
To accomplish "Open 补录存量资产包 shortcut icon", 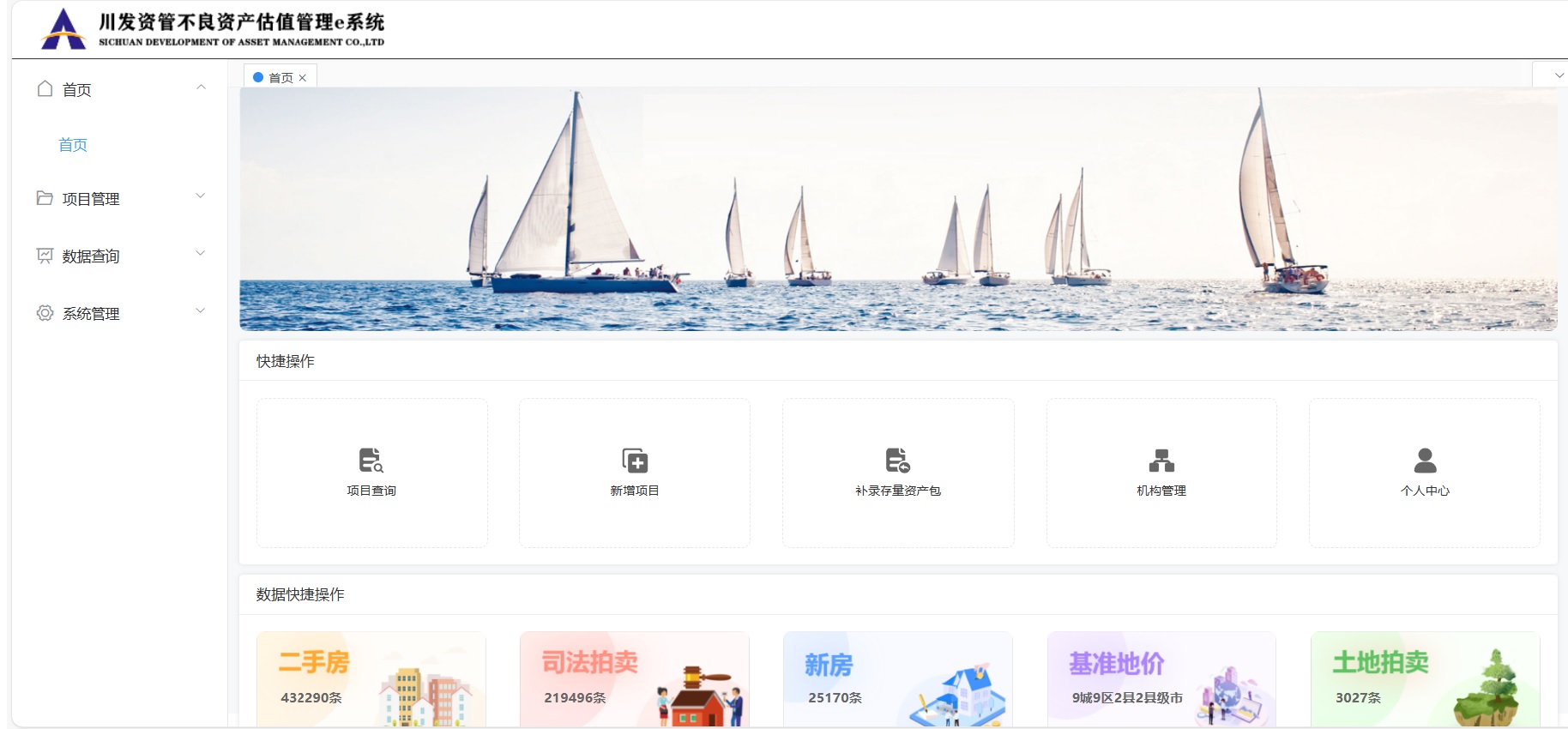I will 897,461.
